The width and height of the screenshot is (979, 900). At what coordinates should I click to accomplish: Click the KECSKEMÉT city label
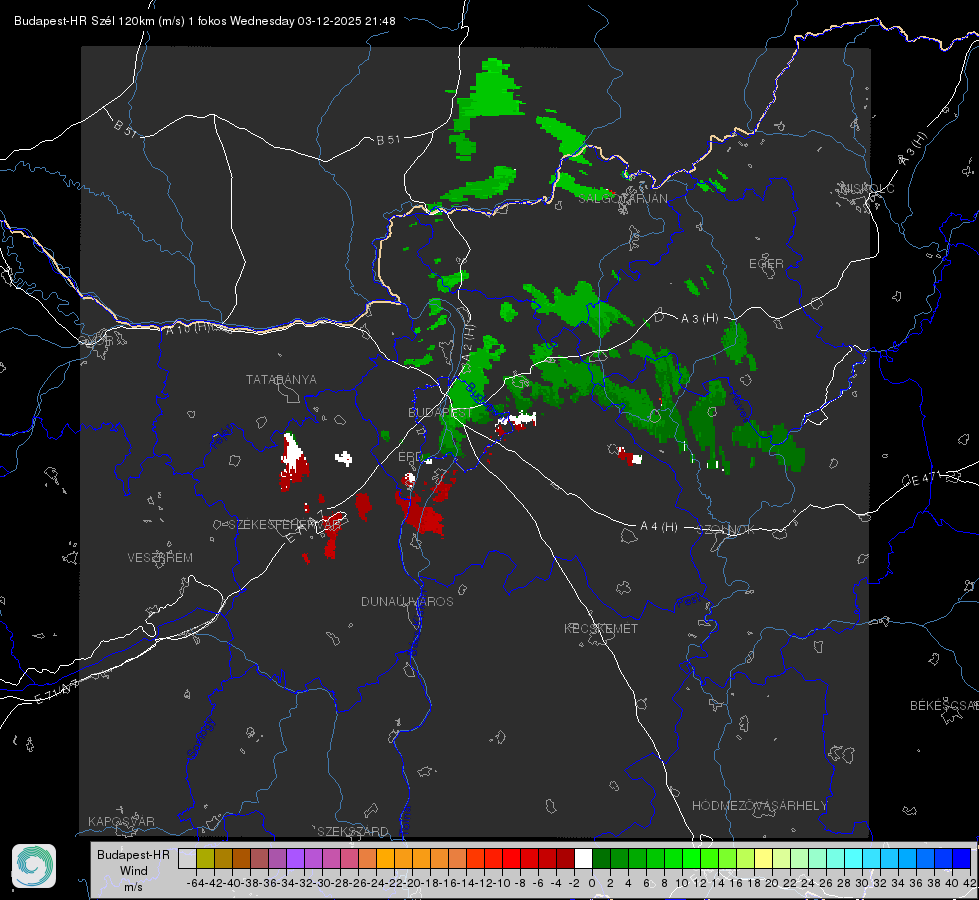(x=601, y=628)
